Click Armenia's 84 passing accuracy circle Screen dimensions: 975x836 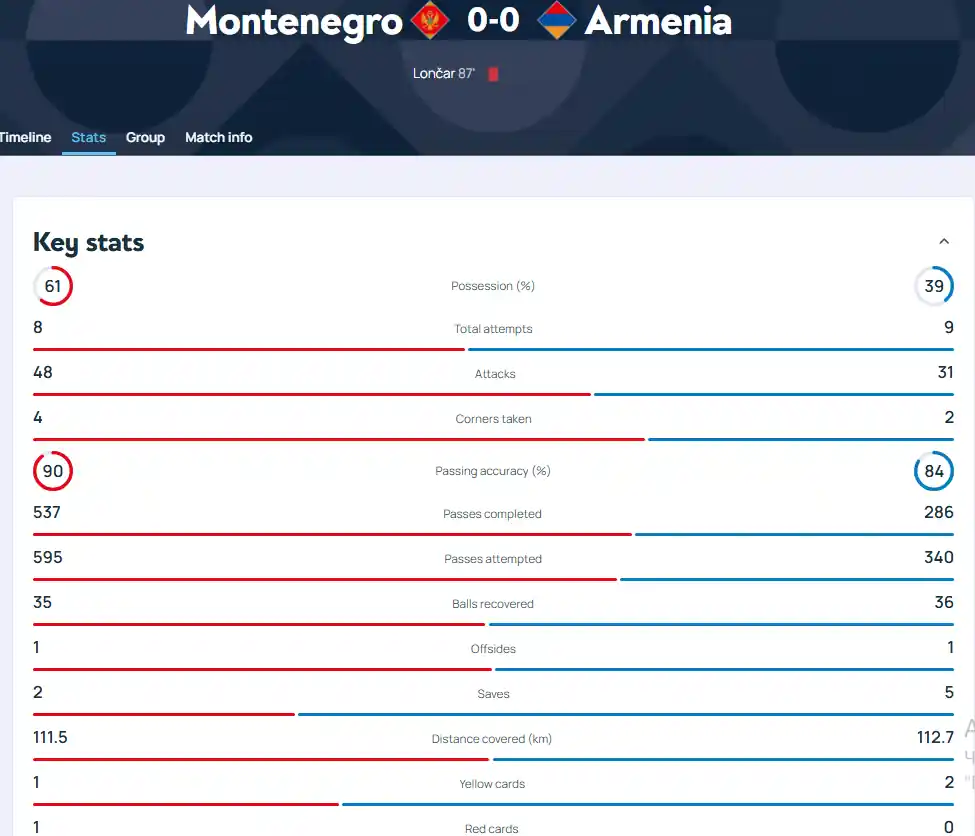(x=934, y=471)
